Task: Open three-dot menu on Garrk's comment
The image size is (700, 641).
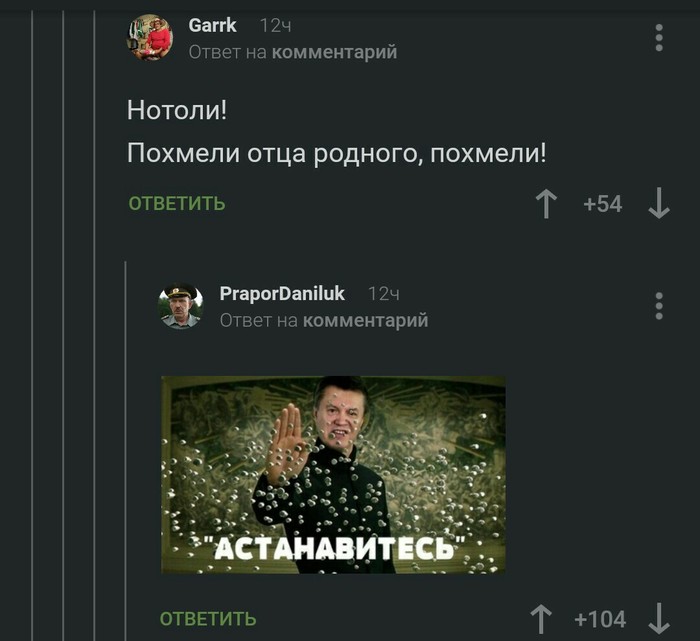Action: tap(659, 37)
